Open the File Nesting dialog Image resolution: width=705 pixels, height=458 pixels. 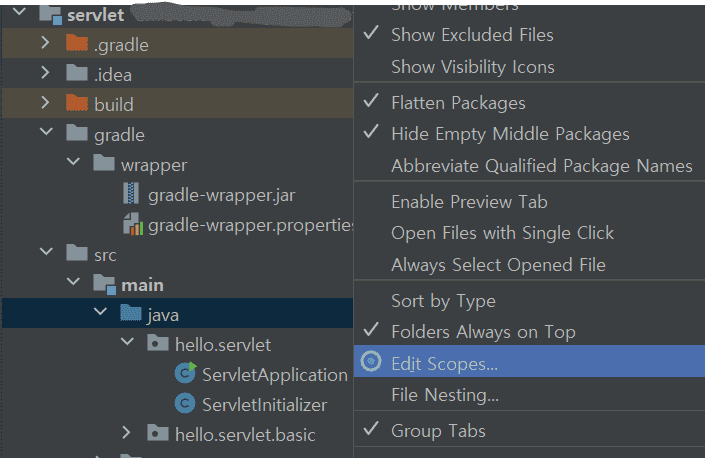coord(444,395)
